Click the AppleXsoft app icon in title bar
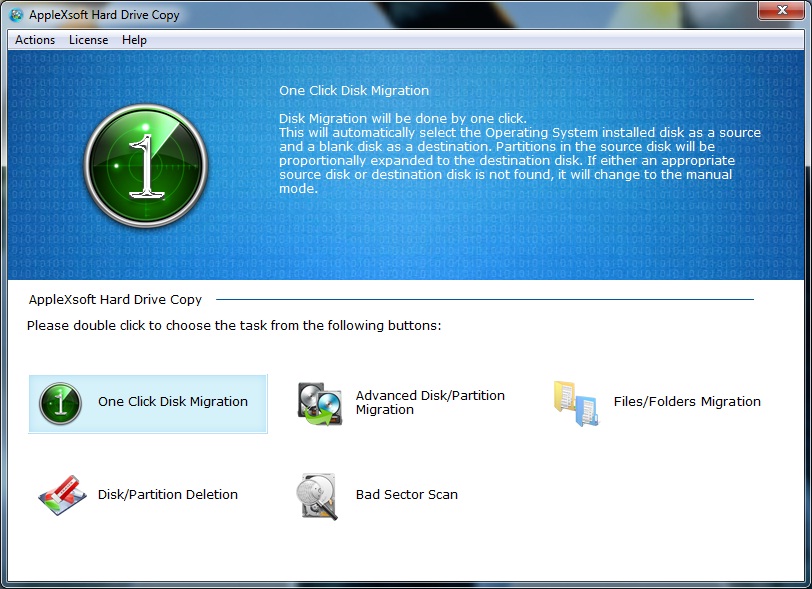The image size is (812, 589). pos(17,15)
